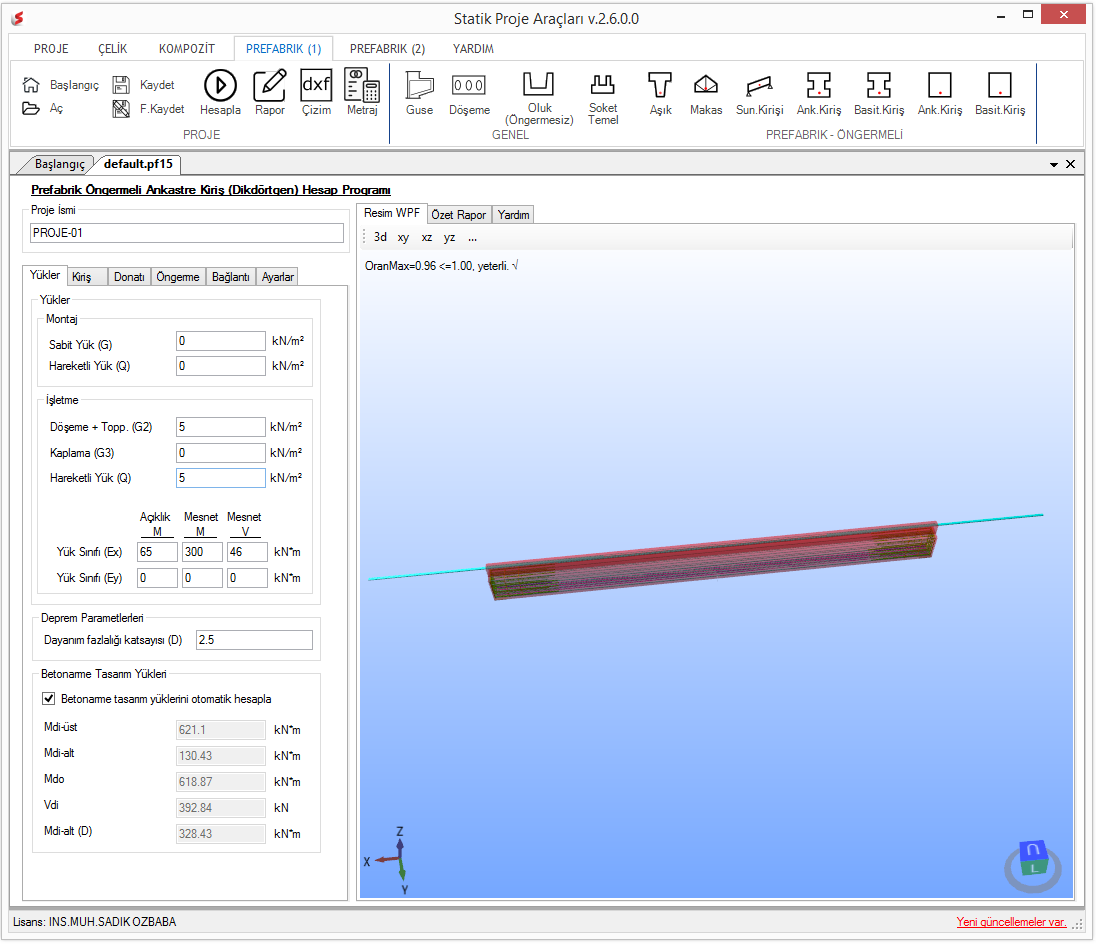Screen dimensions: 1096x944
Task: Click the OranMax=0.96 result text
Action: pyautogui.click(x=441, y=266)
